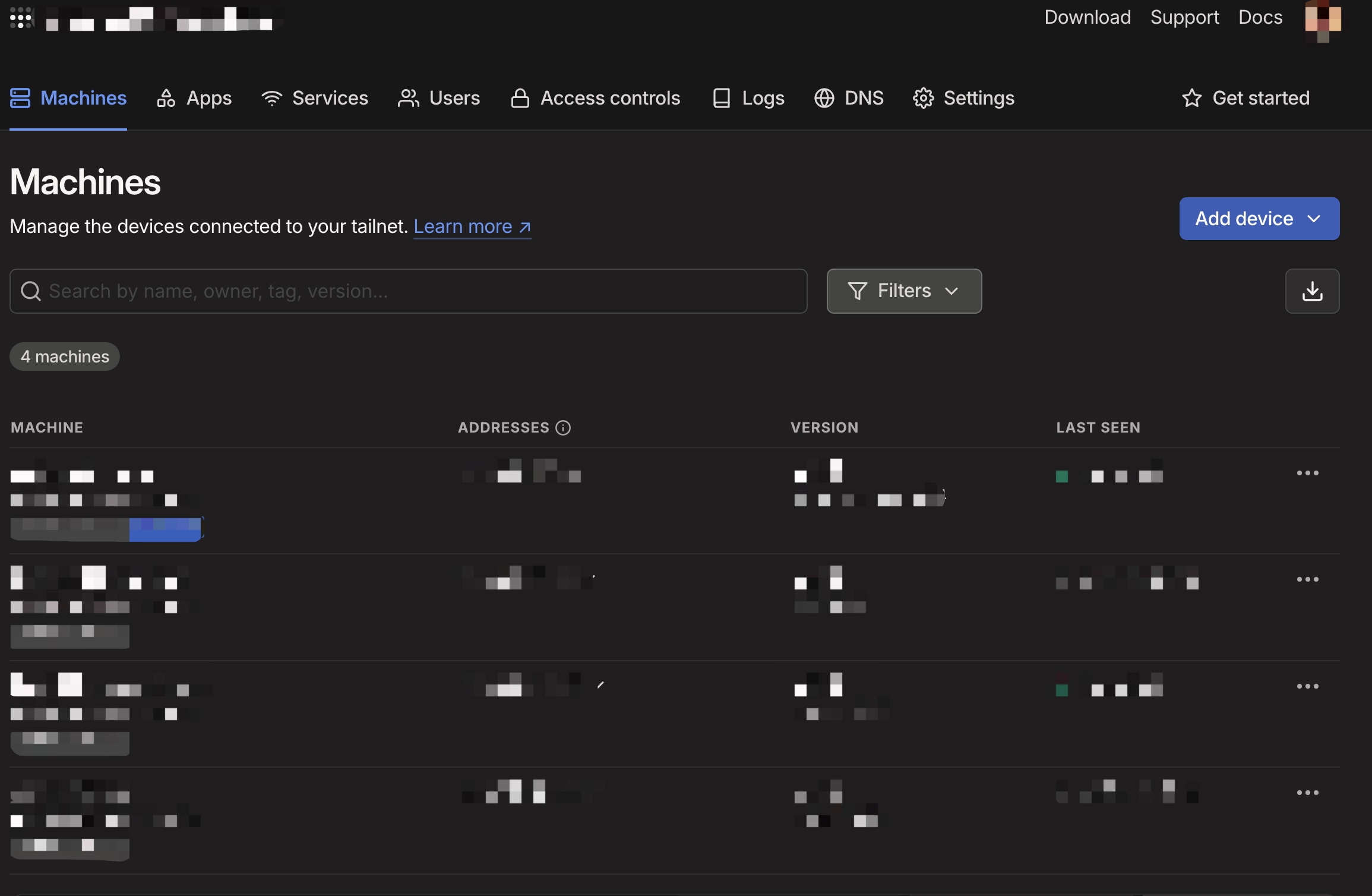Screen dimensions: 1372x896
Task: Open third machine's three-dot menu
Action: (1307, 686)
